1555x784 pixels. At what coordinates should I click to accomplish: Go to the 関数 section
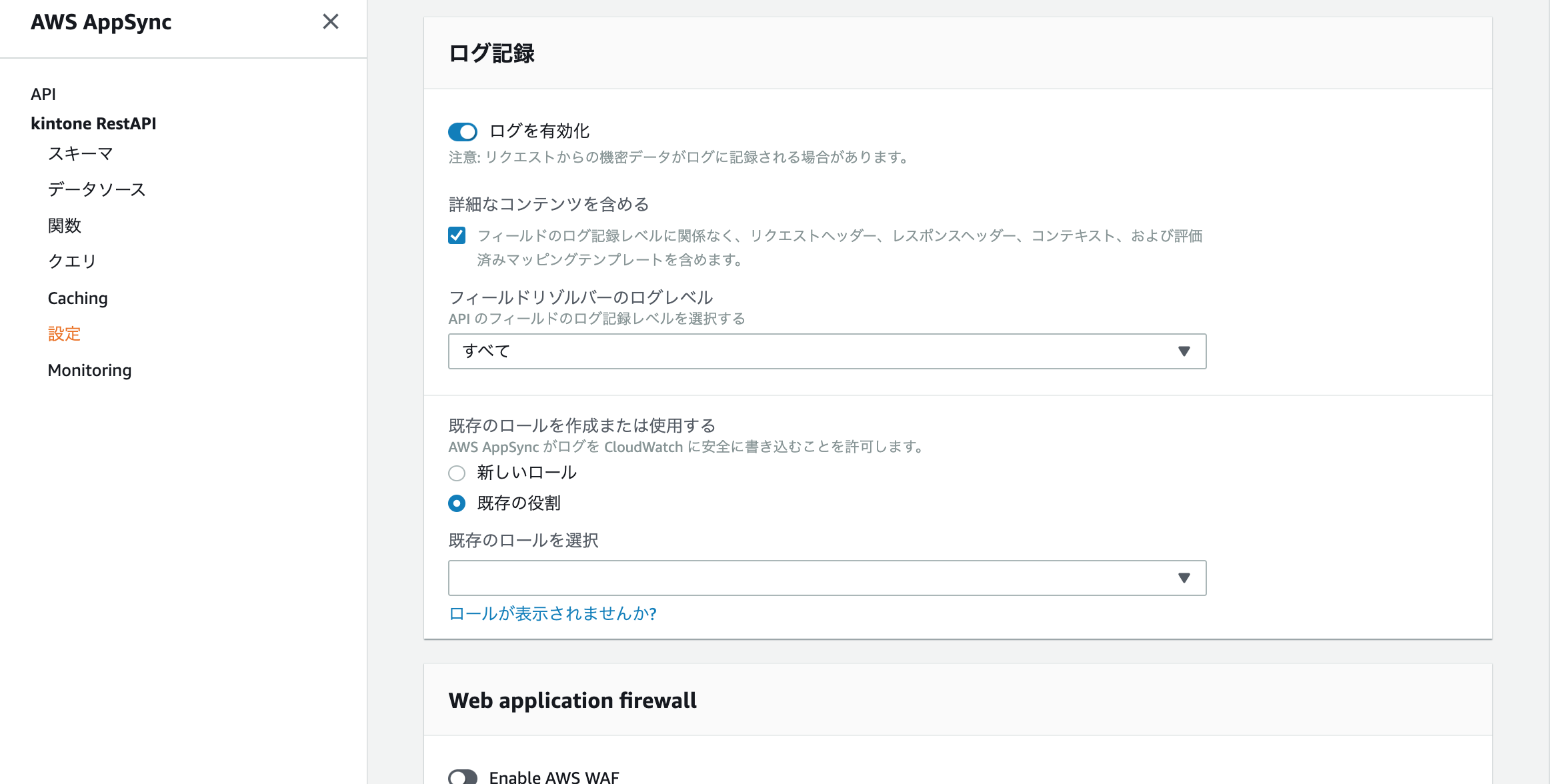pos(65,225)
